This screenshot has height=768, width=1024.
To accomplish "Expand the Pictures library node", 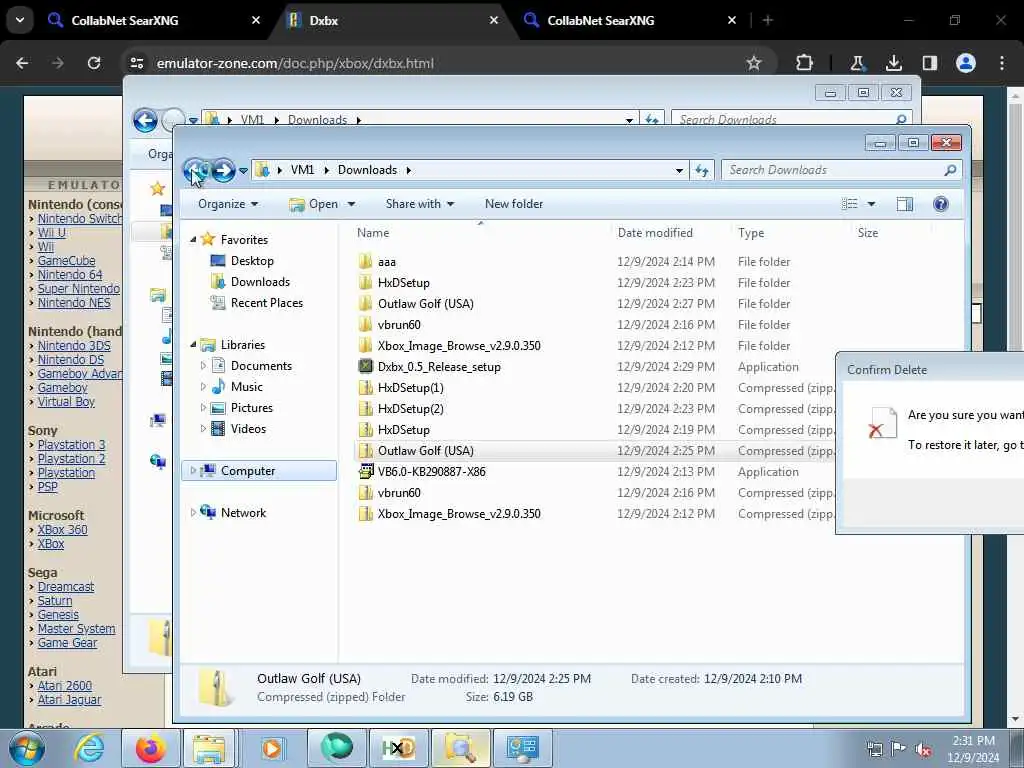I will [x=203, y=408].
